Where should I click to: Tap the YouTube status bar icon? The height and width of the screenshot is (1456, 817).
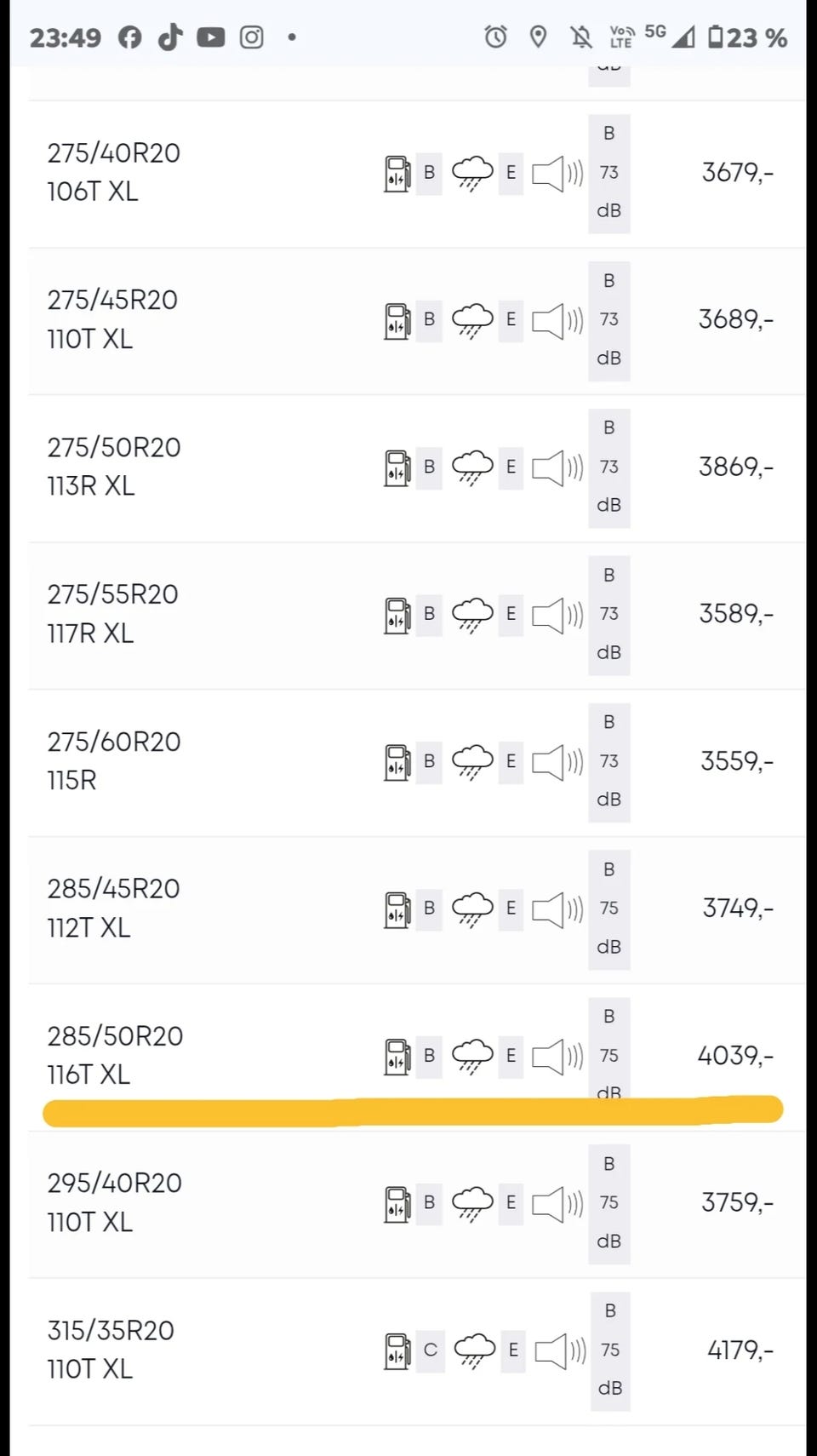click(x=210, y=37)
